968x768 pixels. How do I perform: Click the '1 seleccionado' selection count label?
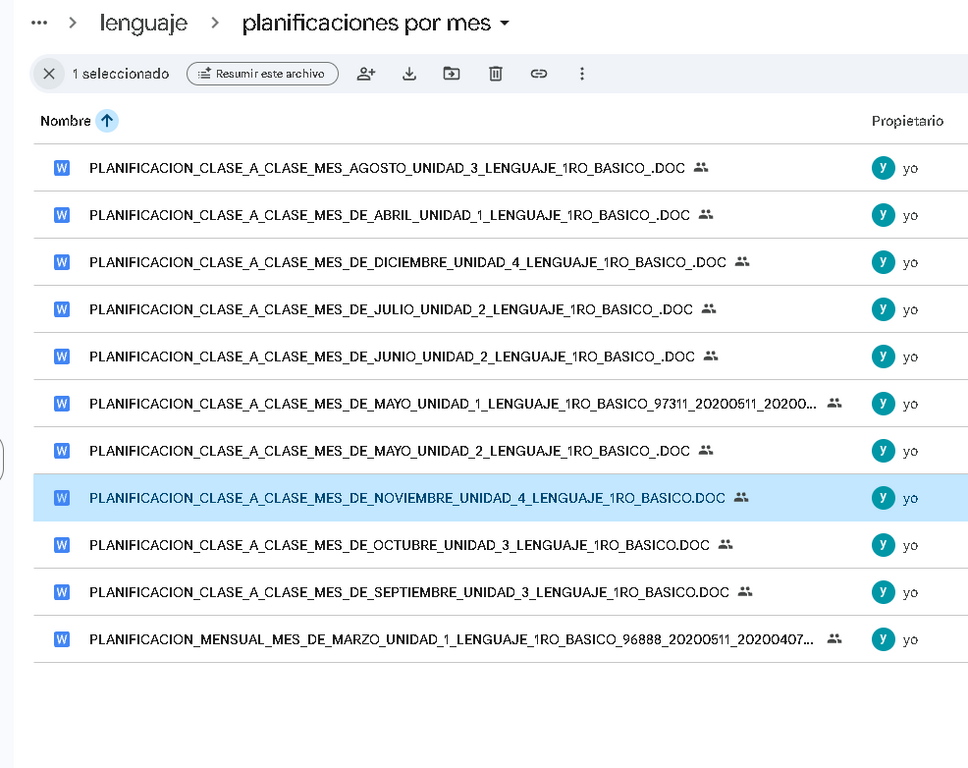(x=120, y=74)
